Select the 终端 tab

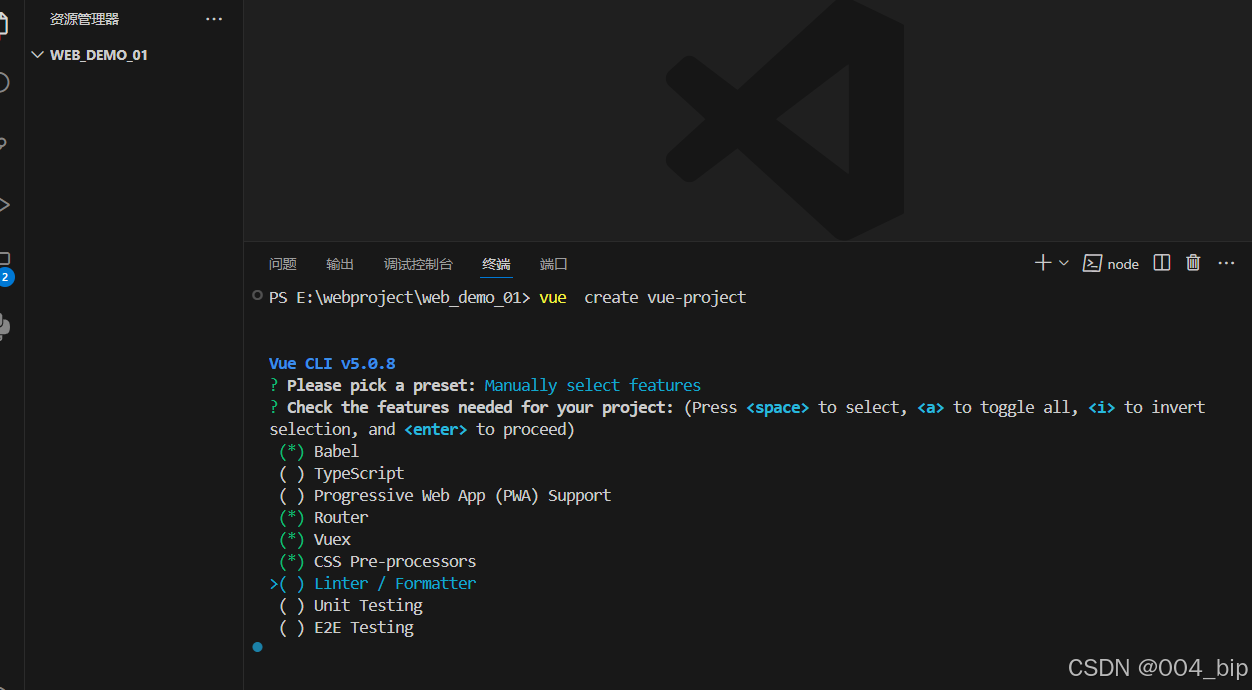(496, 264)
